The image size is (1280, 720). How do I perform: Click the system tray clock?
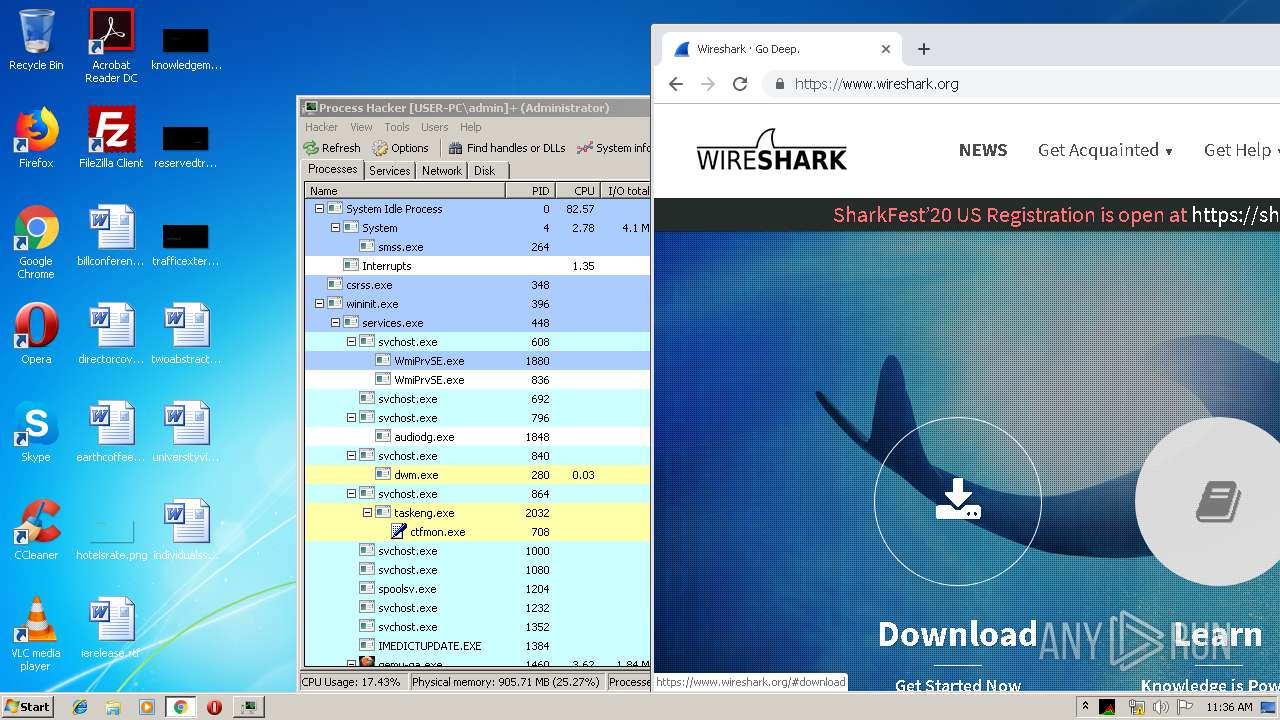(1229, 707)
